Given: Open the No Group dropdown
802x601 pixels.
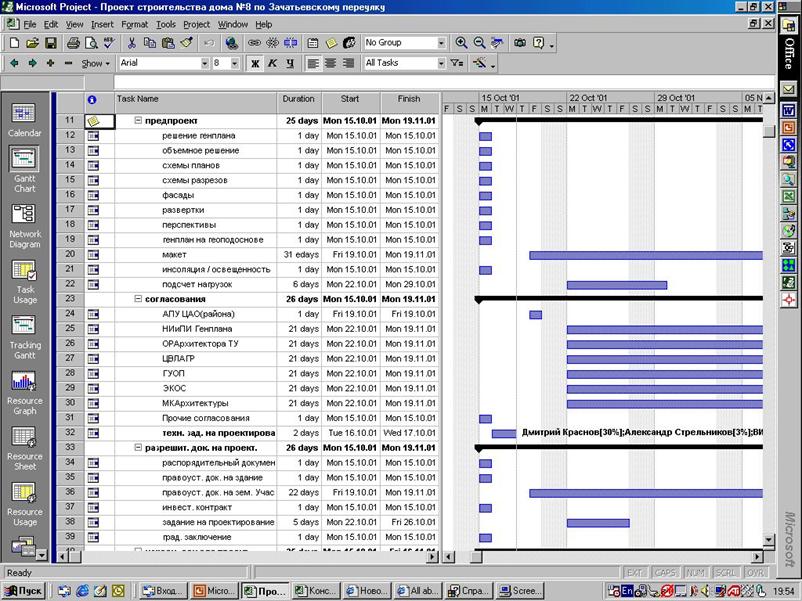Looking at the screenshot, I should tap(441, 43).
